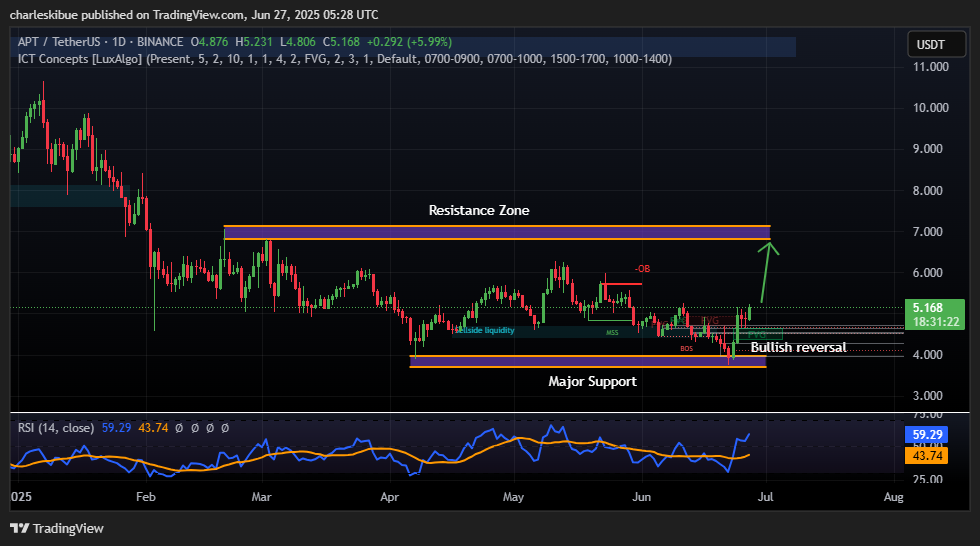The height and width of the screenshot is (546, 980).
Task: Click the RSI (14, close) indicator label
Action: tap(56, 428)
